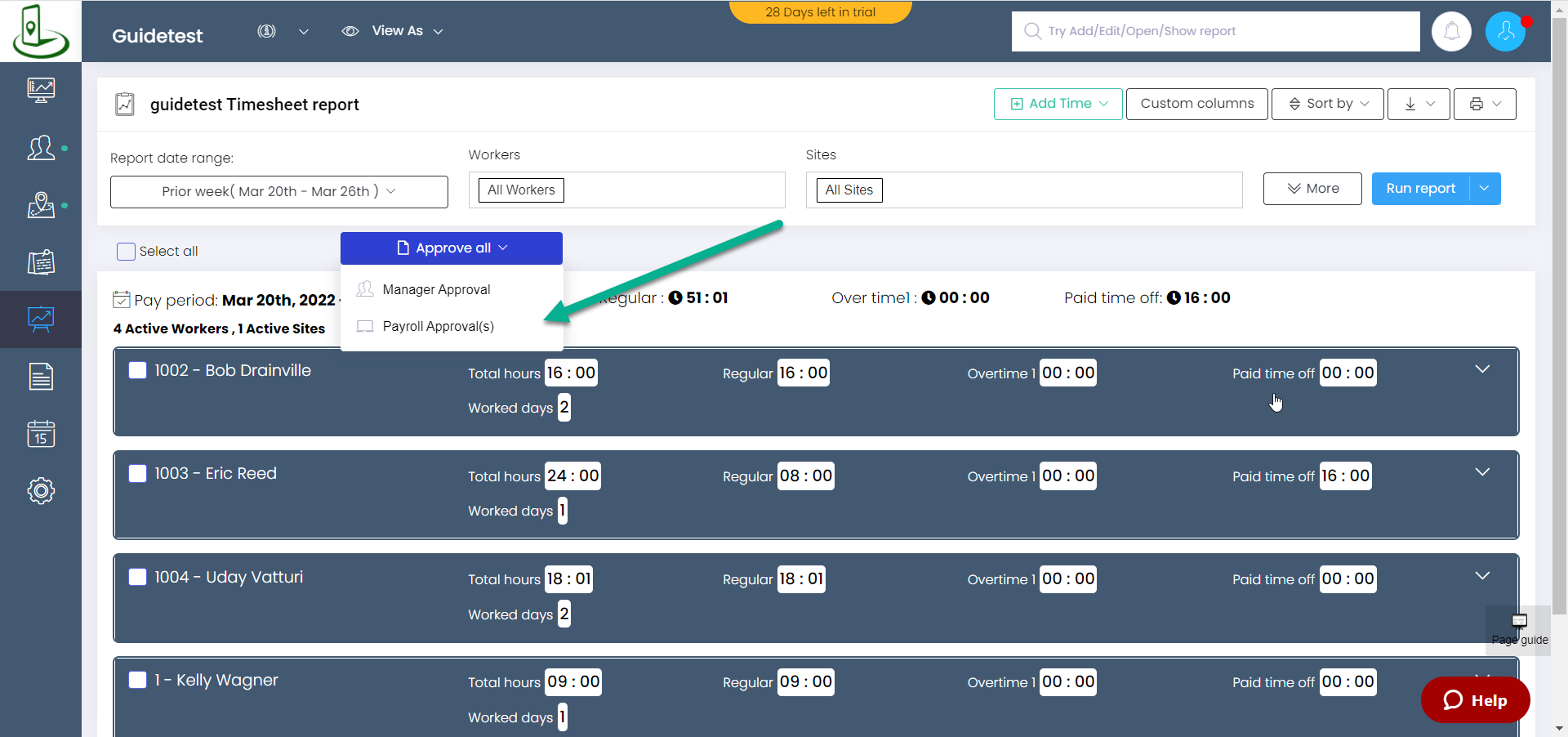This screenshot has height=737, width=1568.
Task: Open the Sort by dropdown
Action: click(x=1328, y=104)
